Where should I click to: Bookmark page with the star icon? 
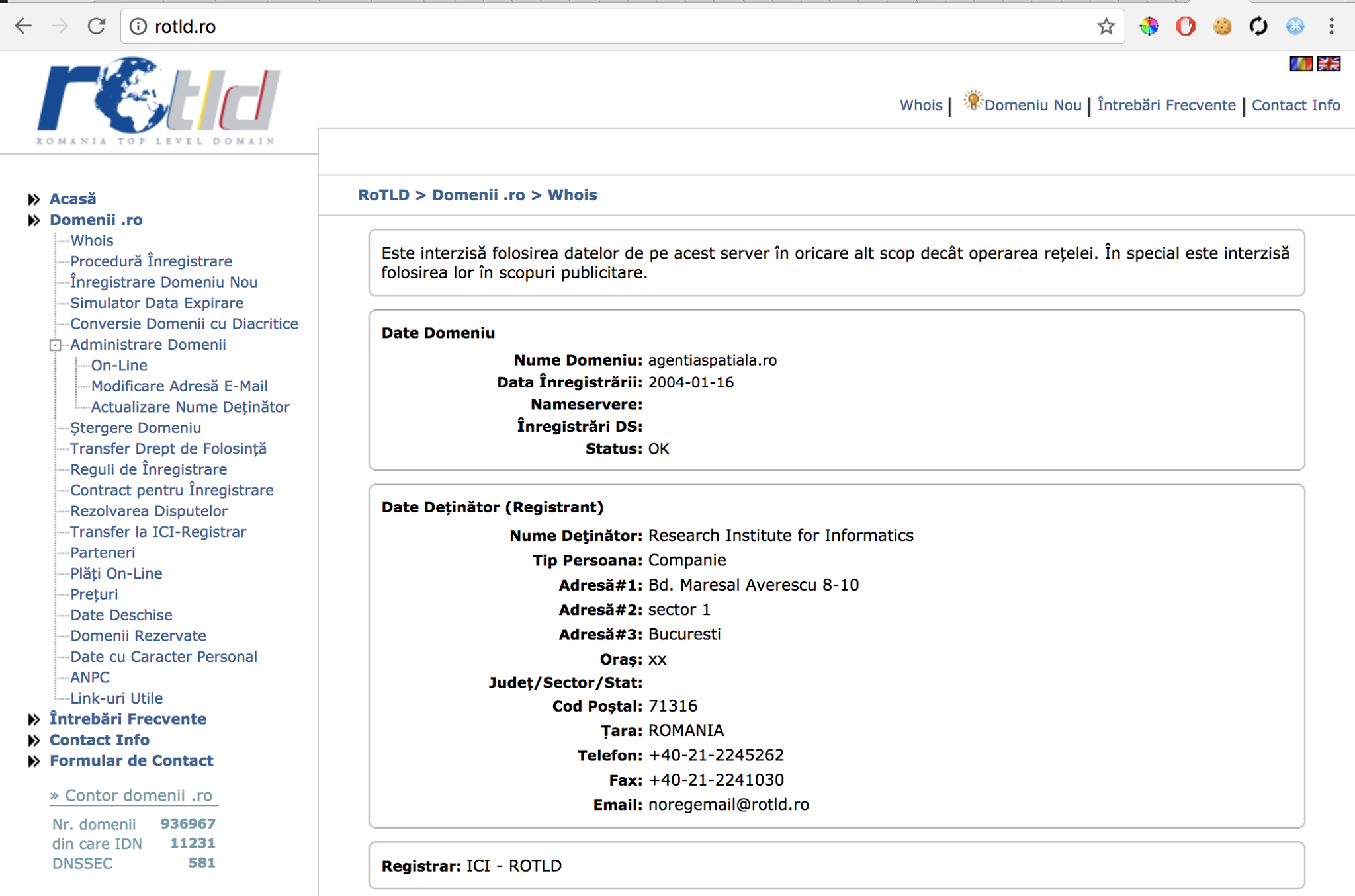[1106, 26]
